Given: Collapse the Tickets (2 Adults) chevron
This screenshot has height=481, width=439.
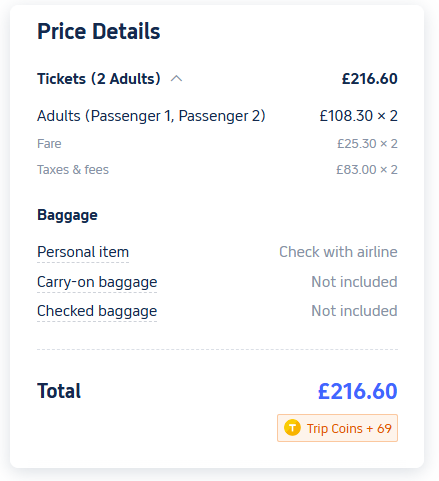Looking at the screenshot, I should (x=176, y=79).
